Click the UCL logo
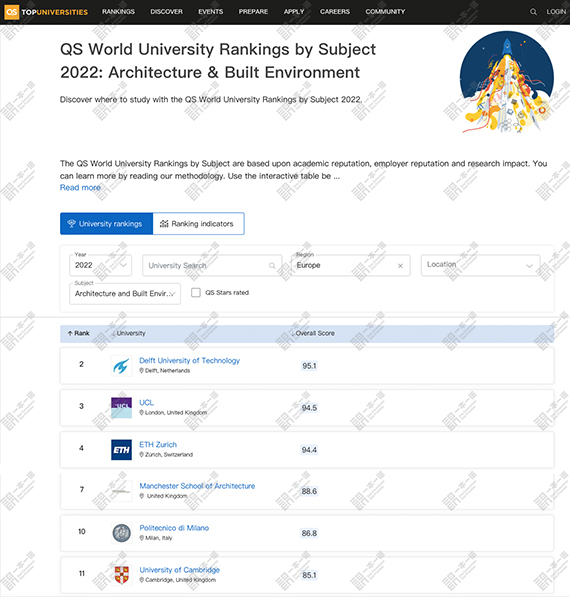This screenshot has width=570, height=597. pyautogui.click(x=121, y=408)
